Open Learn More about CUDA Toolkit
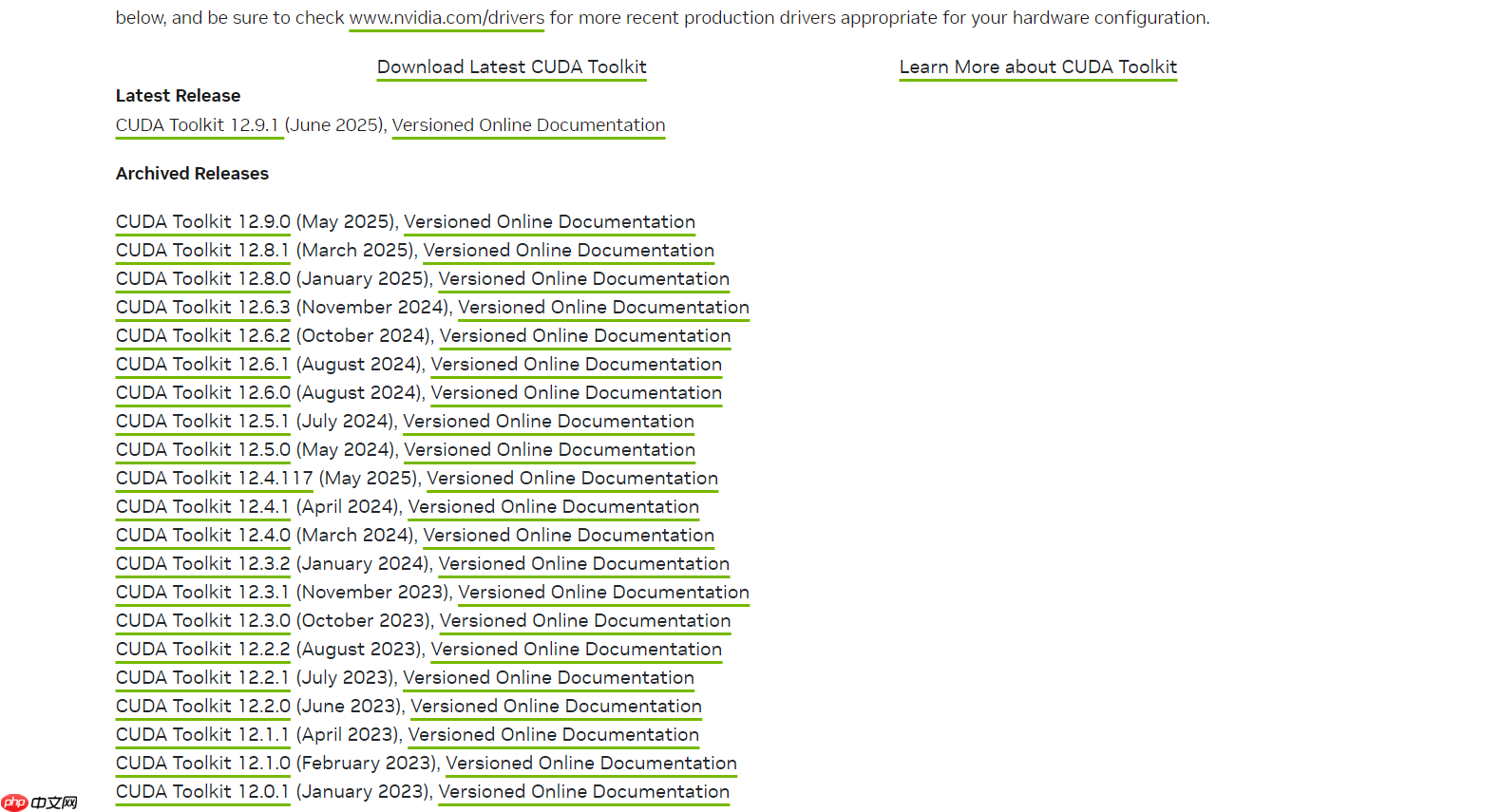The width and height of the screenshot is (1501, 812). 1038,67
